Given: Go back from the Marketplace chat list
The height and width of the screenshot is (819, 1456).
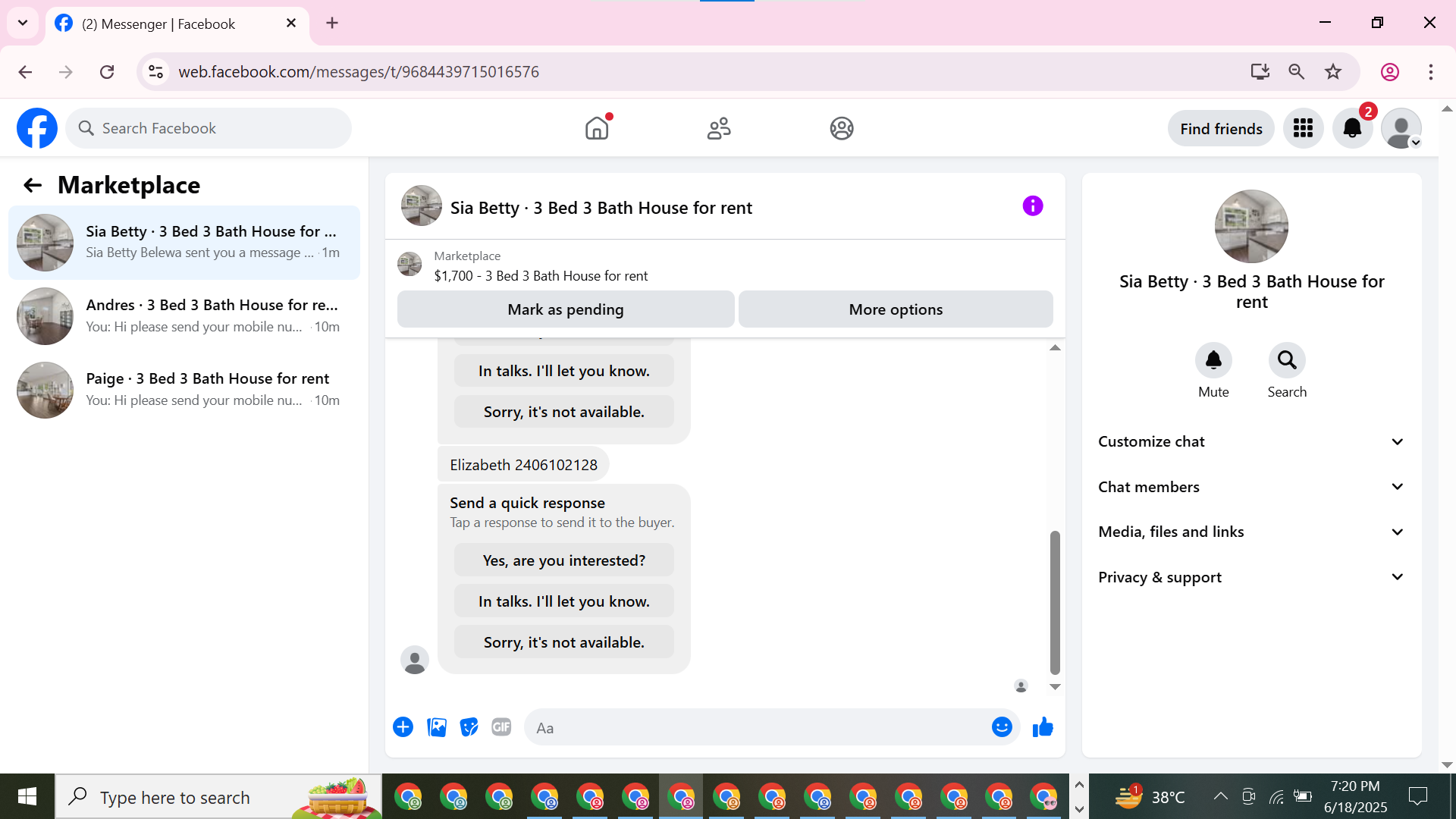Looking at the screenshot, I should click(32, 185).
